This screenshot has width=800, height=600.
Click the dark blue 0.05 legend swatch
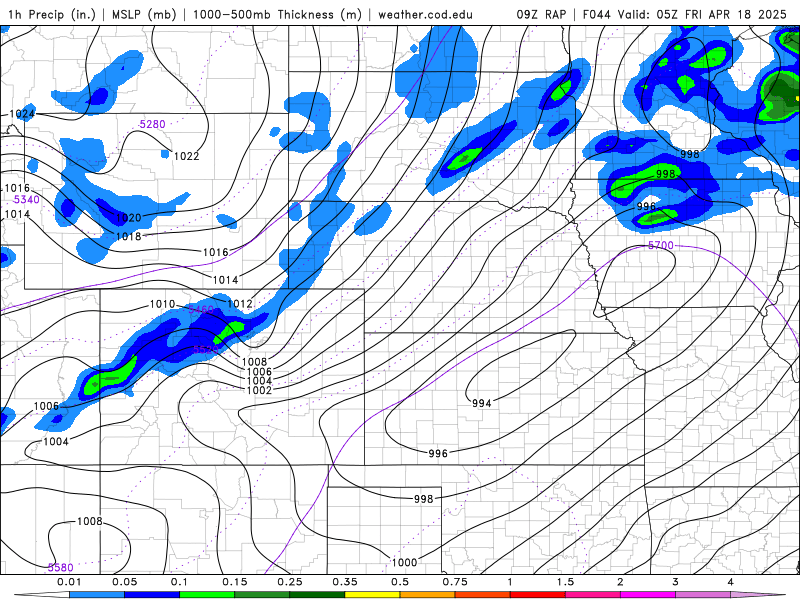click(152, 595)
